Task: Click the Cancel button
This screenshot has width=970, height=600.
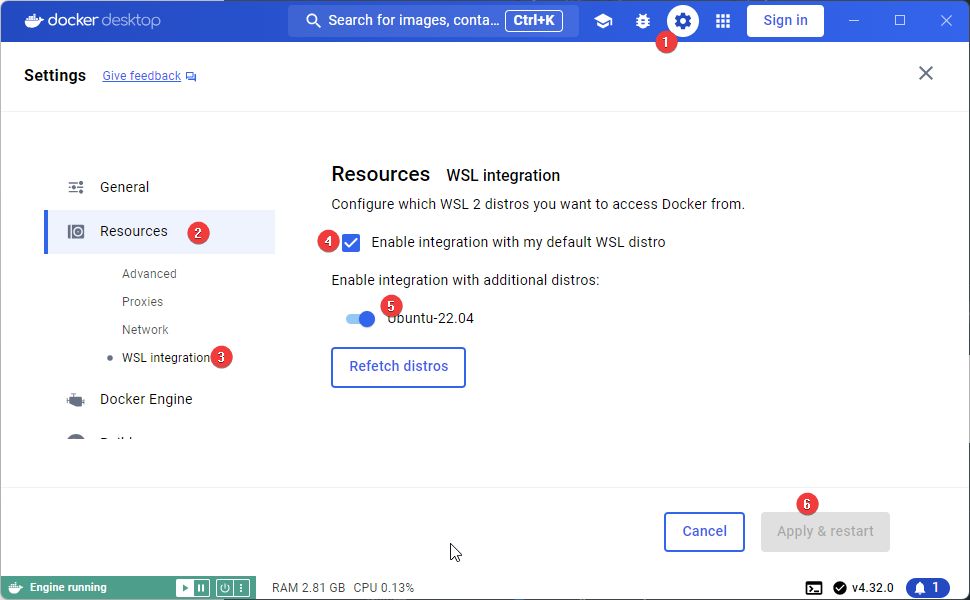Action: click(704, 531)
